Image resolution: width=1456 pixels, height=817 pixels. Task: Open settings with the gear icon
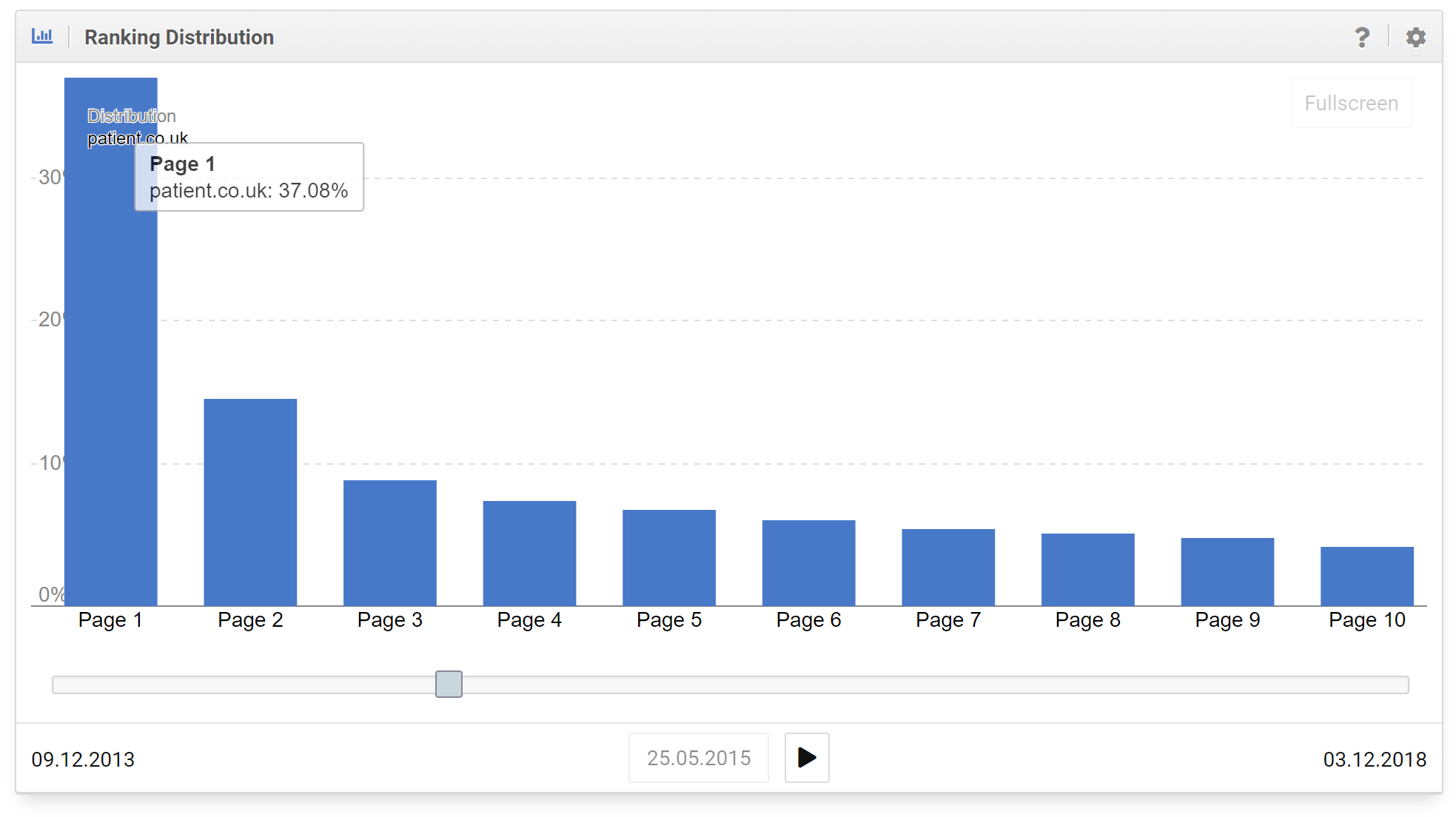point(1415,37)
